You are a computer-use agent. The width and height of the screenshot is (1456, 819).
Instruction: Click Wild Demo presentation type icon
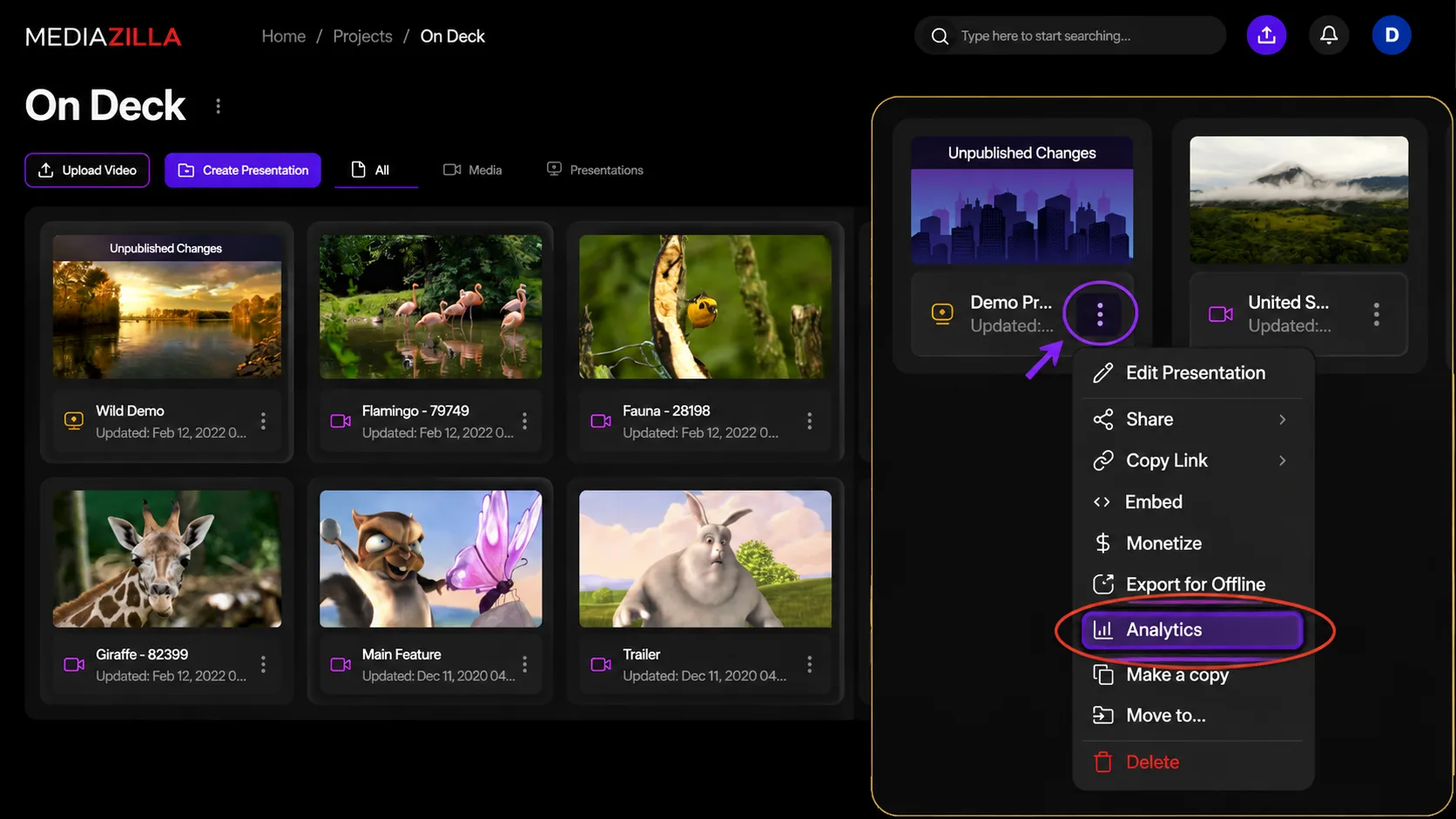click(x=74, y=421)
